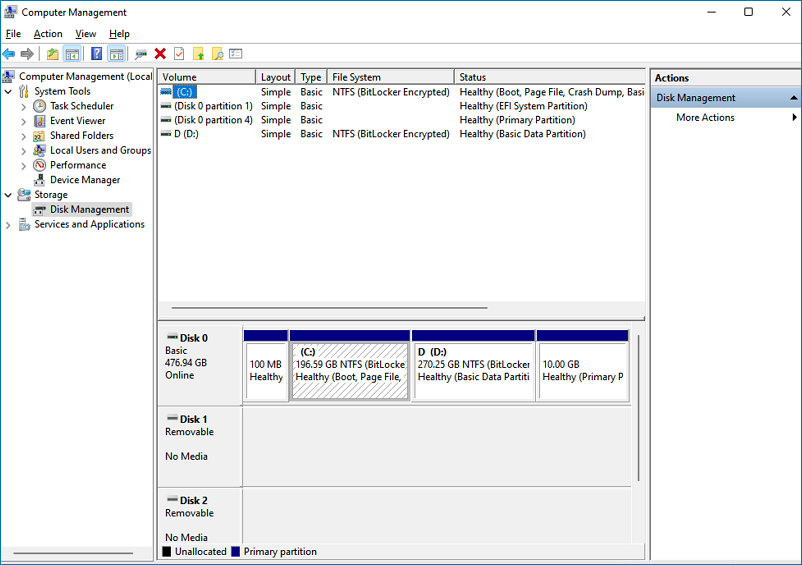Open Help via the blue question mark icon

(x=96, y=54)
